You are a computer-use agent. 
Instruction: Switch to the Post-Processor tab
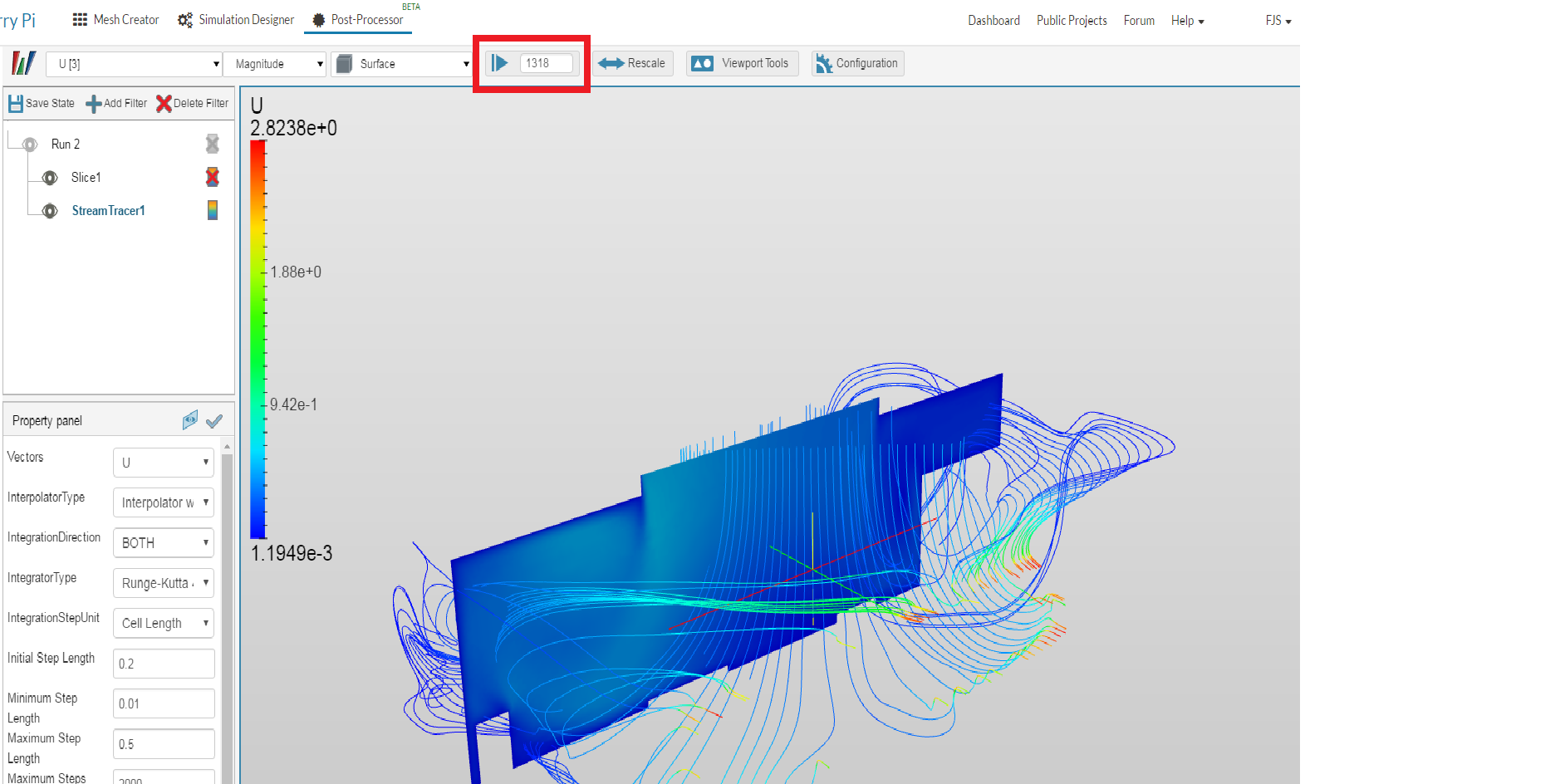358,20
